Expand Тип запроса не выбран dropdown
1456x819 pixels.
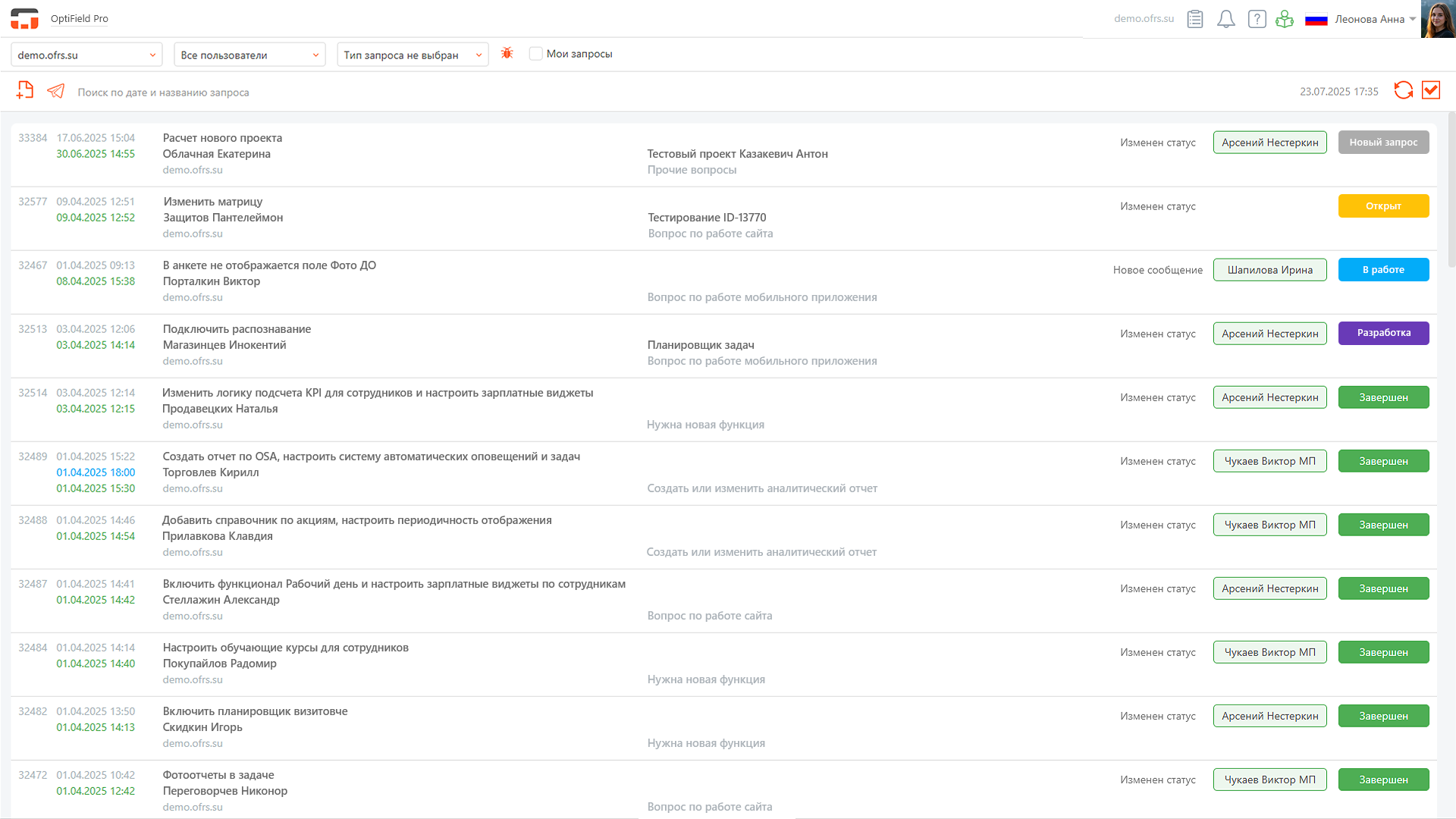click(413, 55)
